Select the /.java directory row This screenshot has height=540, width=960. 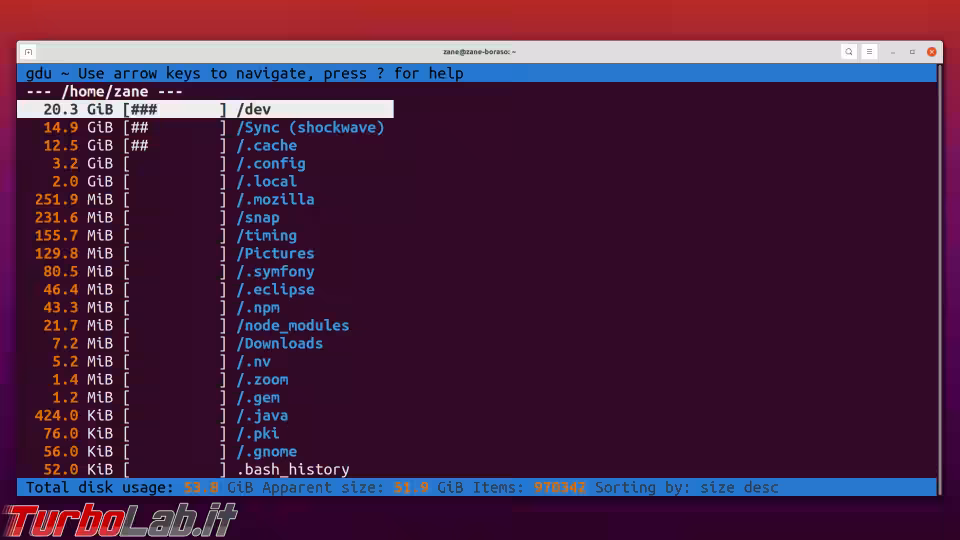205,416
